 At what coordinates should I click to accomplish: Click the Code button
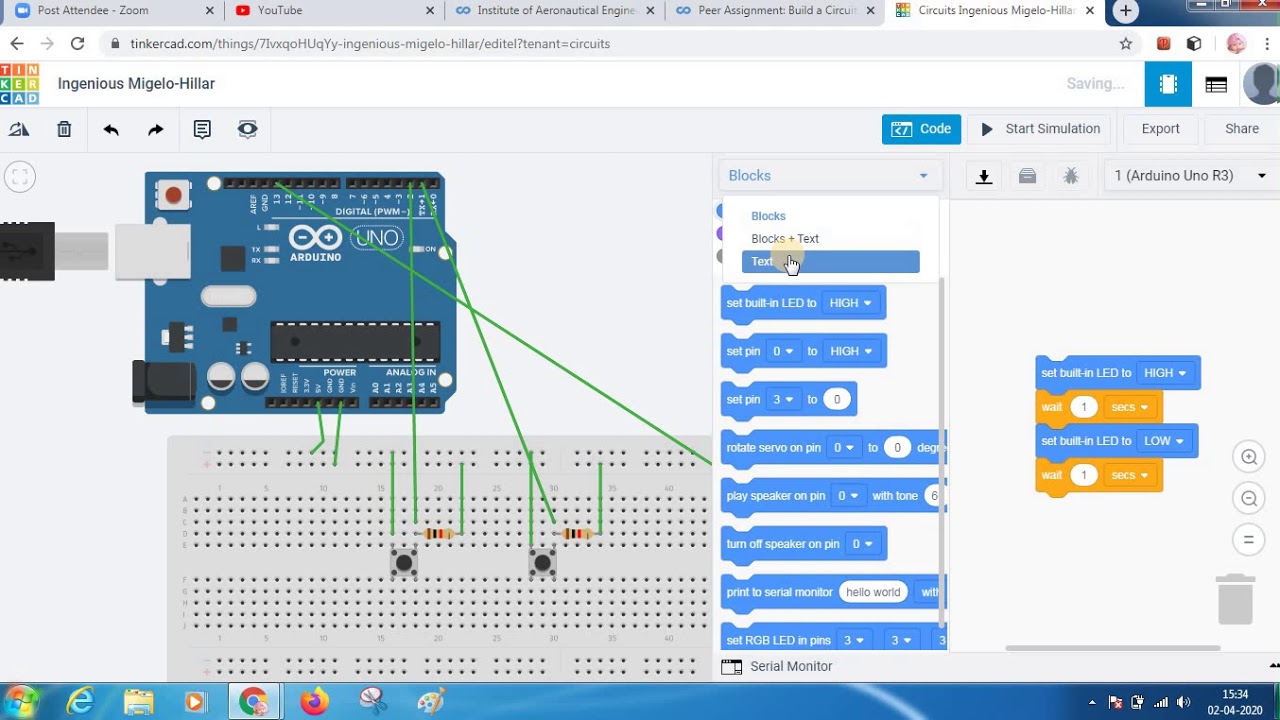click(x=921, y=129)
